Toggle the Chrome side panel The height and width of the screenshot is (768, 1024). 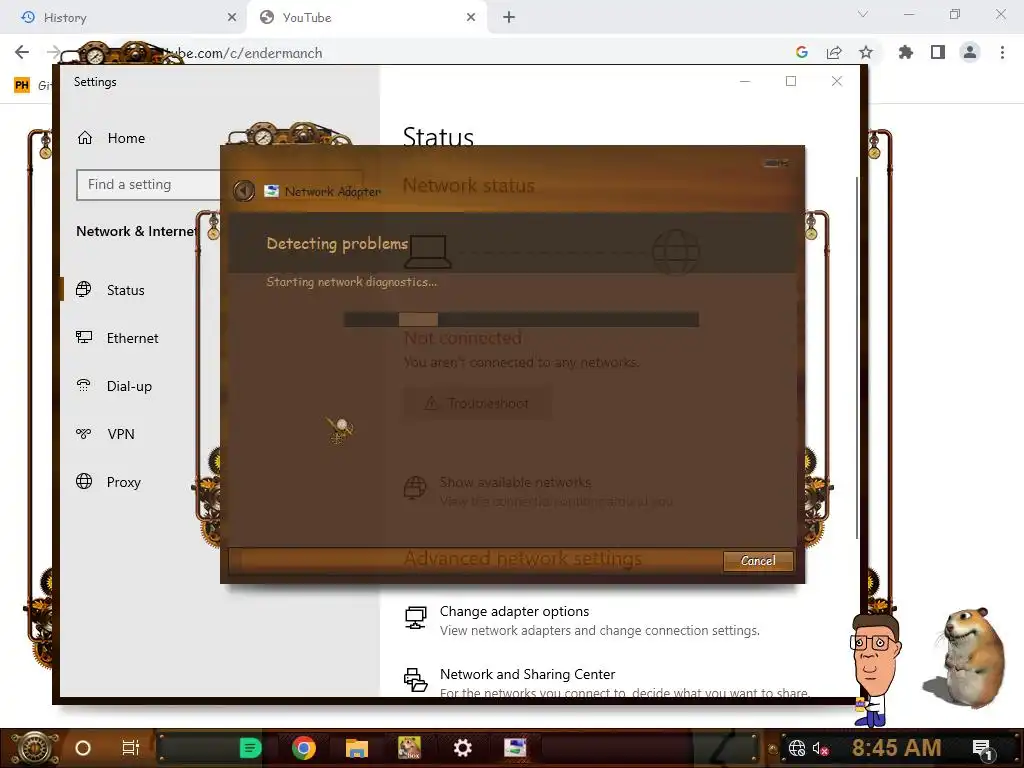click(x=938, y=52)
